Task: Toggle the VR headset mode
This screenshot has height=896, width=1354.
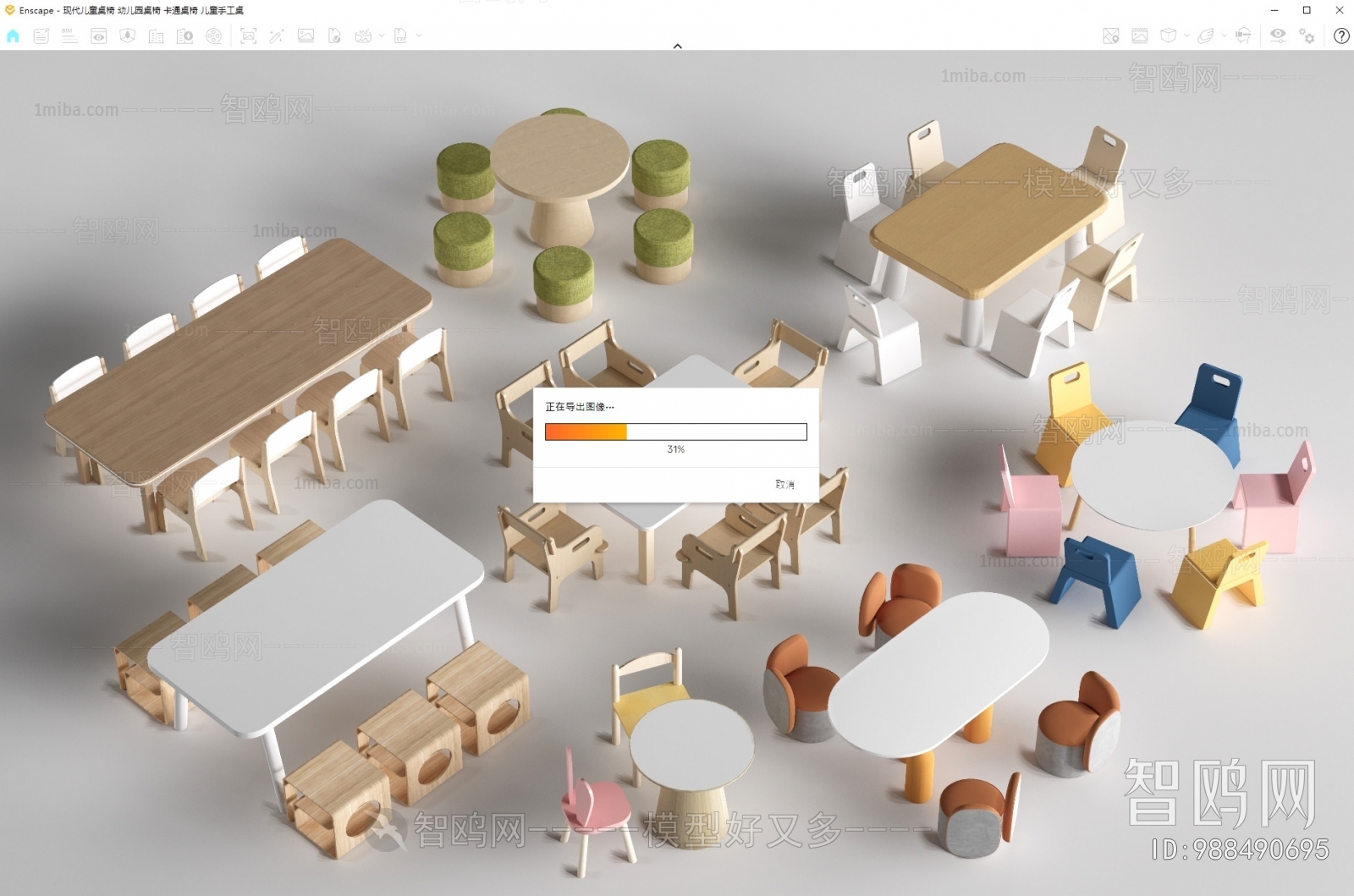Action: [1243, 36]
